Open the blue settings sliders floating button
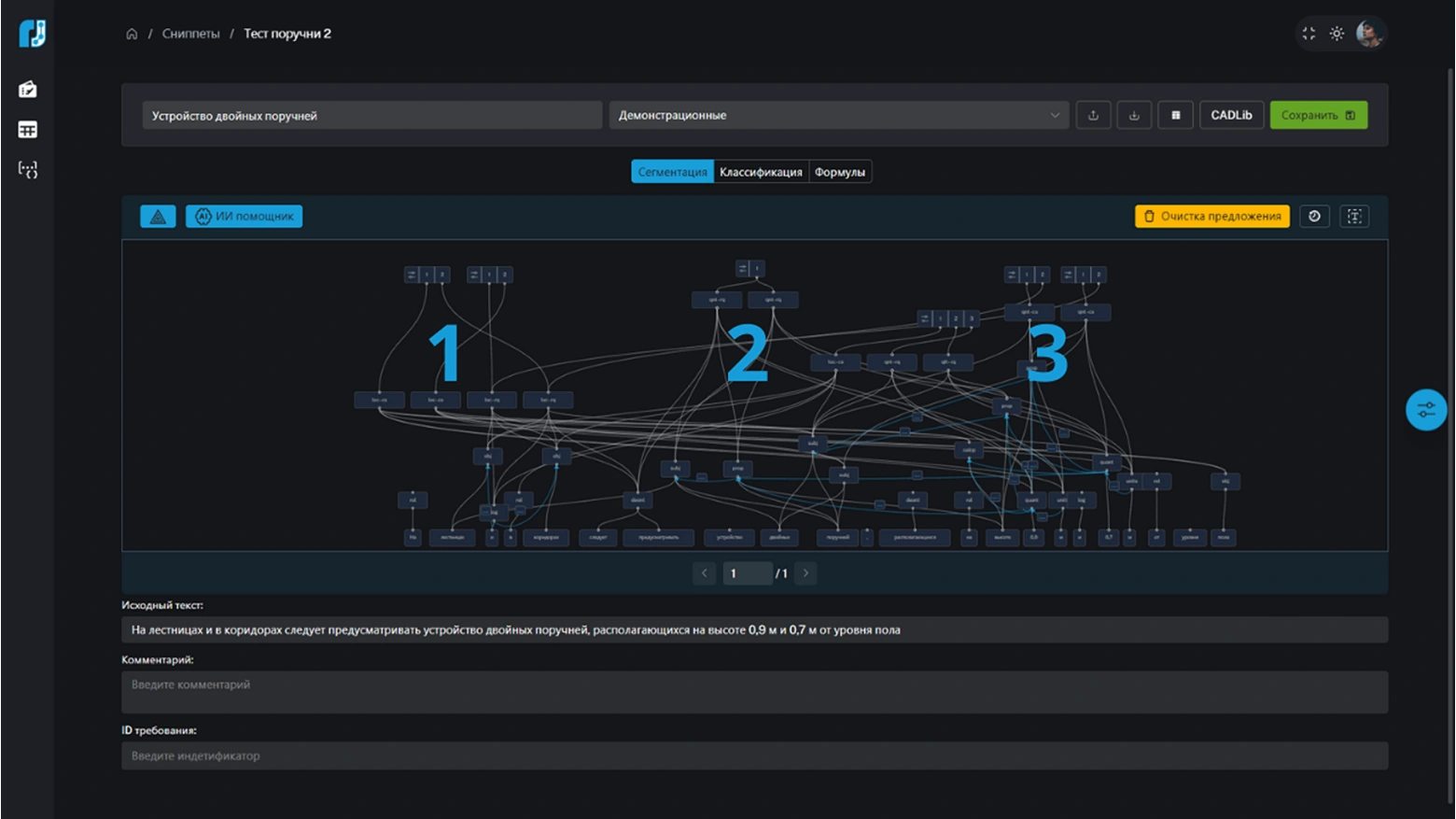Image resolution: width=1456 pixels, height=819 pixels. coord(1425,410)
